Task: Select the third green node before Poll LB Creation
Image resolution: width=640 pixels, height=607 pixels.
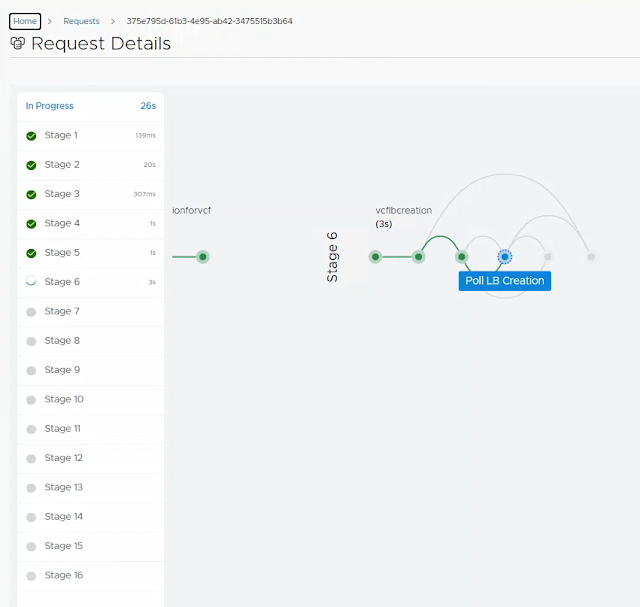Action: click(x=462, y=257)
